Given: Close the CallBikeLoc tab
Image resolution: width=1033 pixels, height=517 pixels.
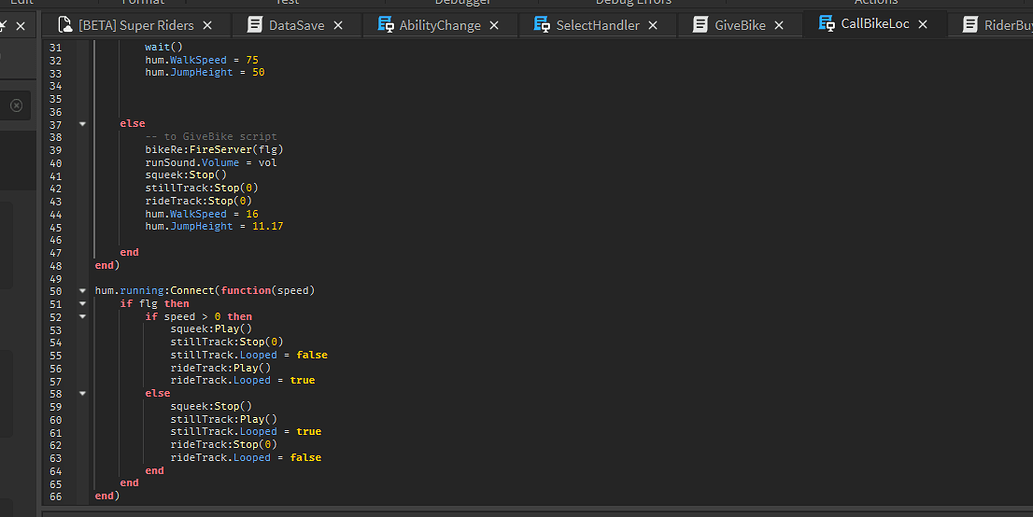Looking at the screenshot, I should (x=923, y=24).
